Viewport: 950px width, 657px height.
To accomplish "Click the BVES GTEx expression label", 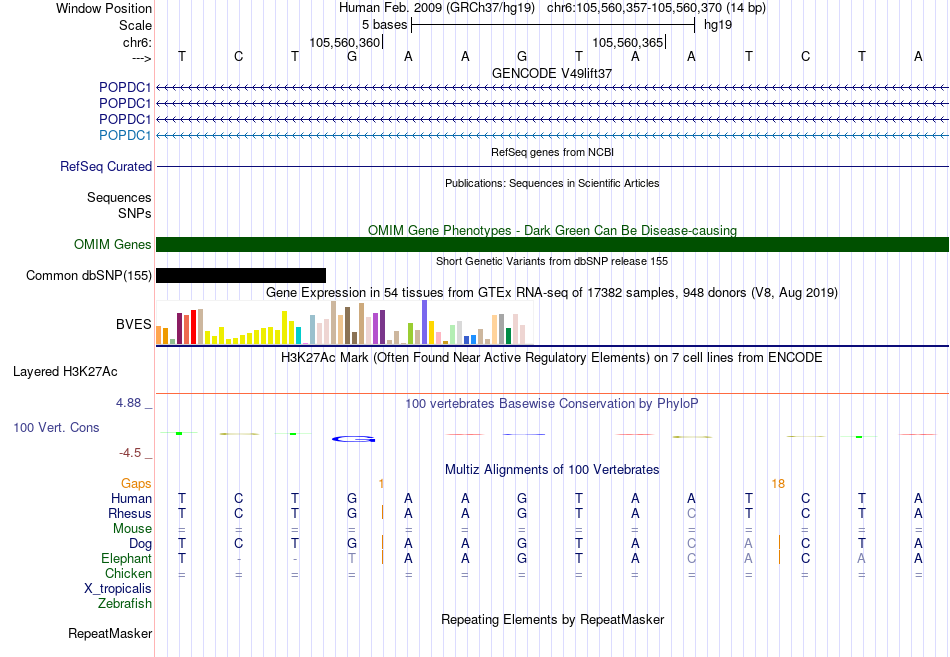I will click(133, 324).
